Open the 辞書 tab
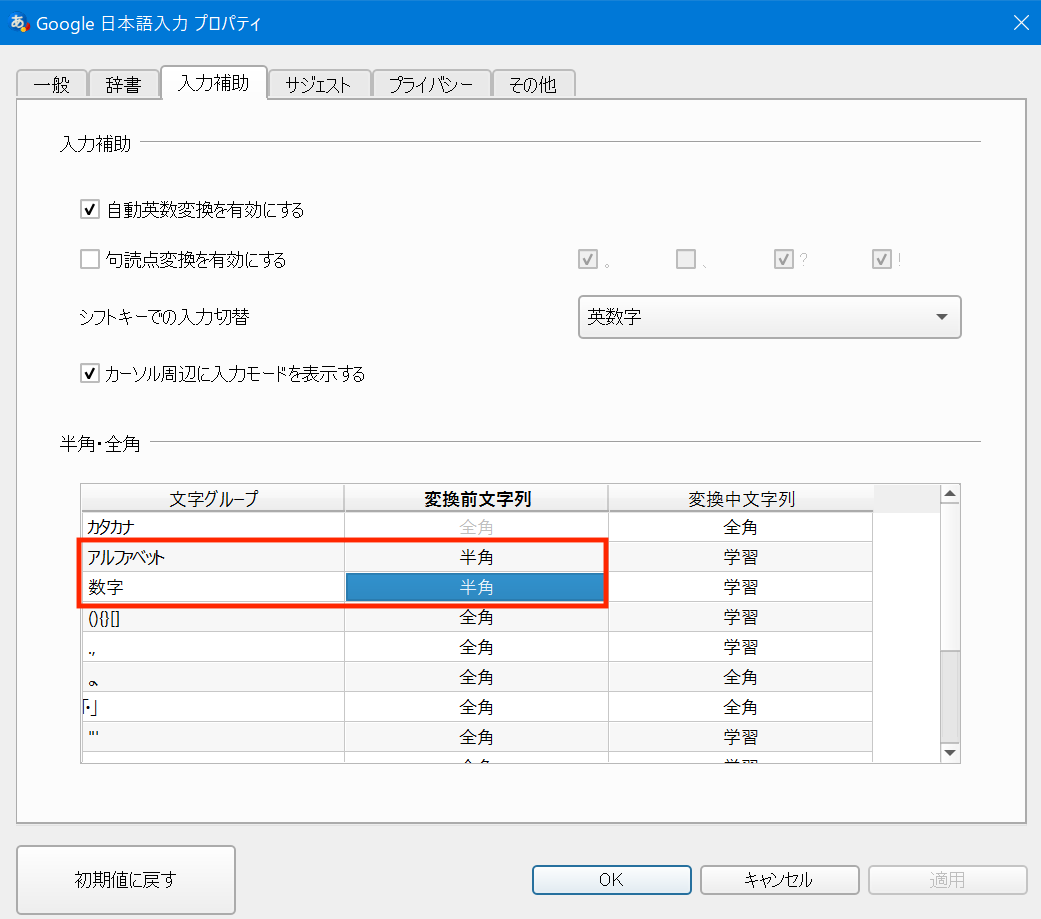Image resolution: width=1041 pixels, height=919 pixels. point(123,85)
